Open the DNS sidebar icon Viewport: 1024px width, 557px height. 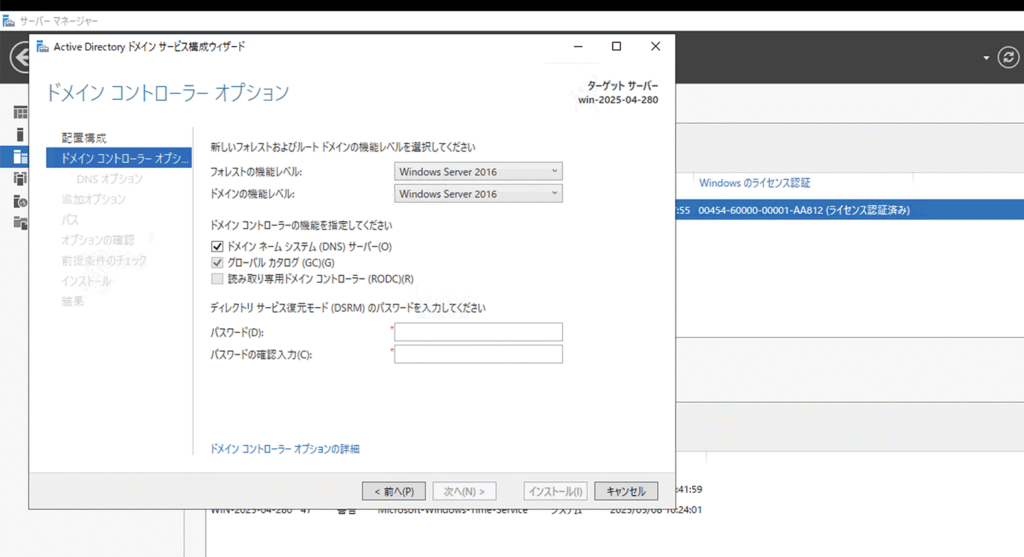(20, 201)
